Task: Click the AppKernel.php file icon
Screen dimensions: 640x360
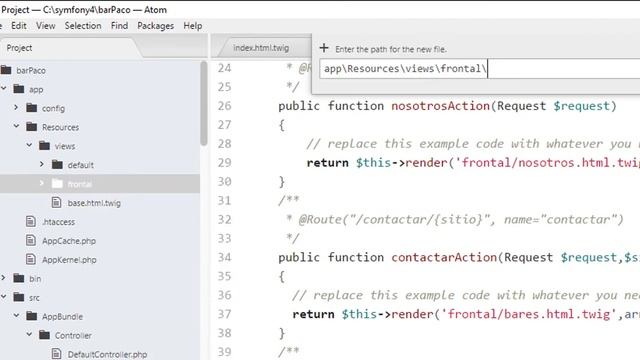Action: (31, 259)
